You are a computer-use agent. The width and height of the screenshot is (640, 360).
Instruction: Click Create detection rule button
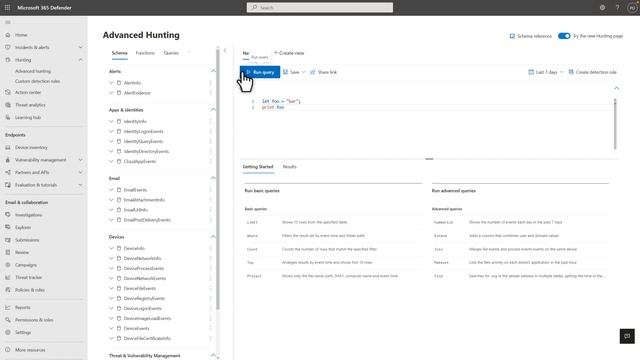click(x=592, y=72)
